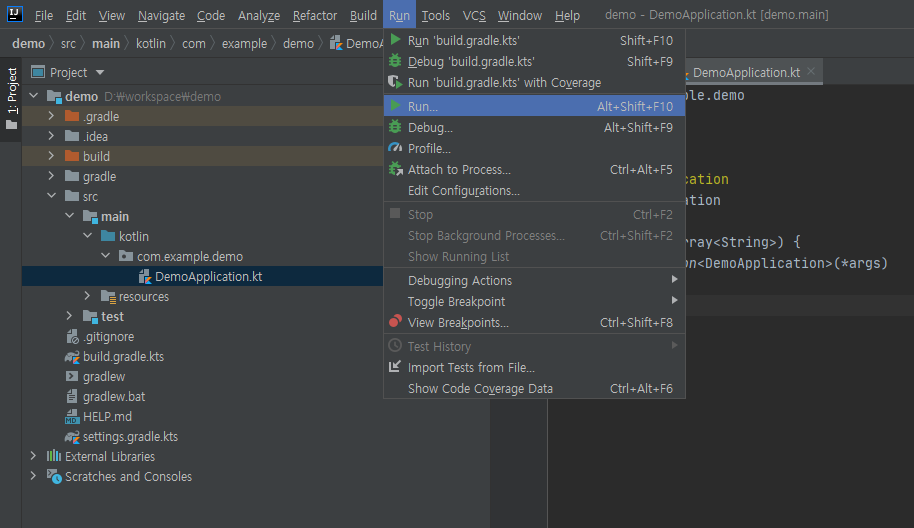Viewport: 914px width, 528px height.
Task: Click the green Run 'build.gradle.kts' play icon
Action: pos(395,40)
